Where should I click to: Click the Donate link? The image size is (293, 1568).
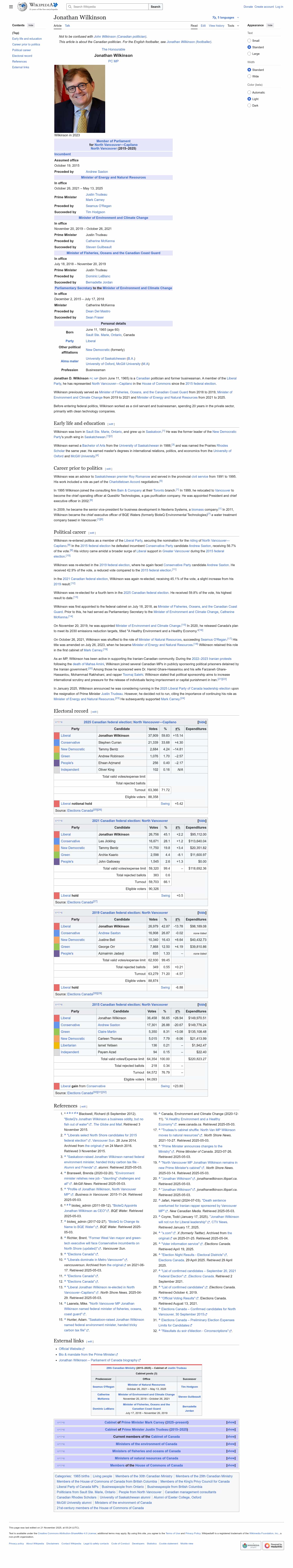click(248, 7)
